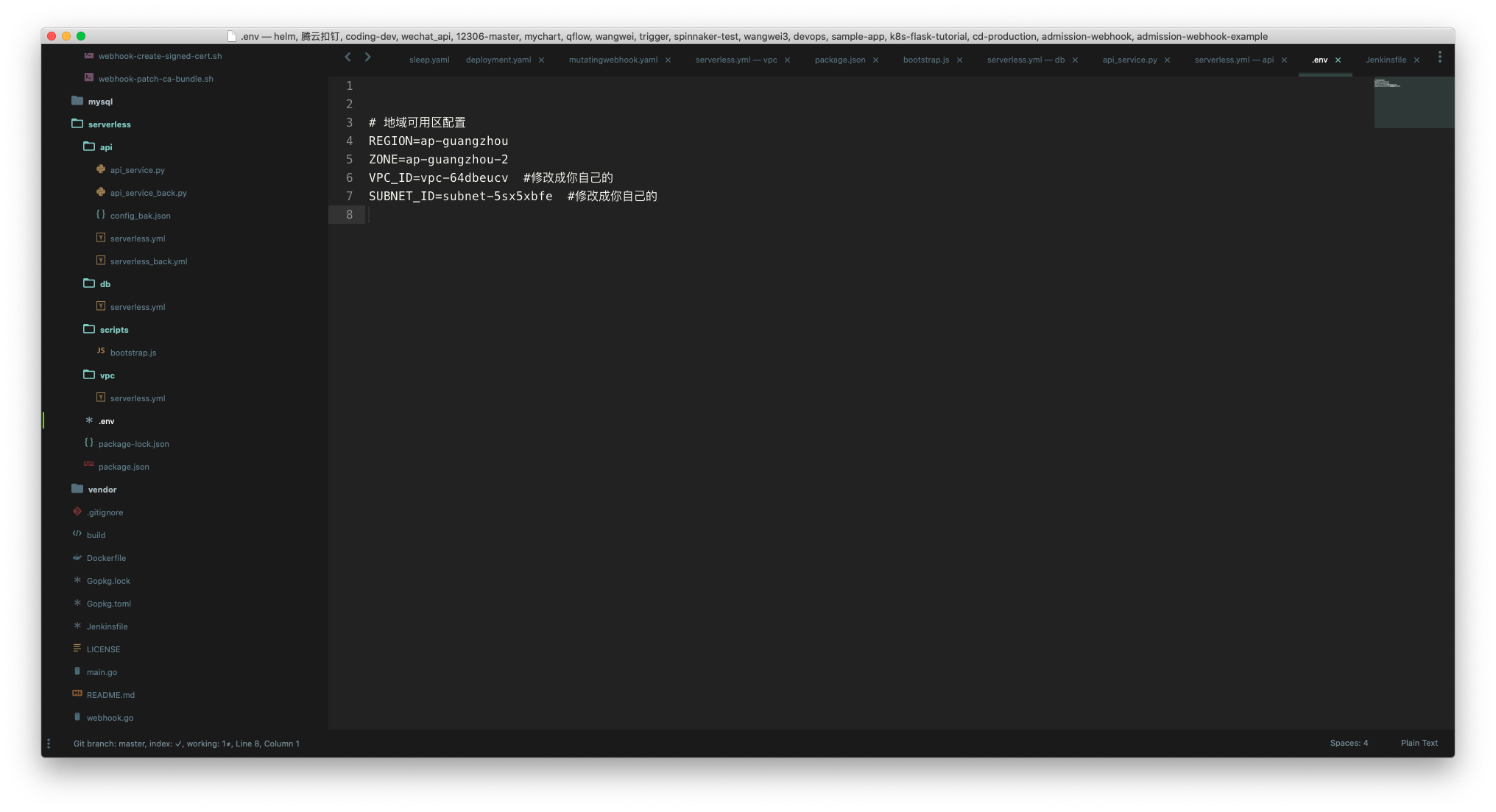Open the tab overflow menu icon
Viewport: 1496px width, 812px height.
[1439, 57]
